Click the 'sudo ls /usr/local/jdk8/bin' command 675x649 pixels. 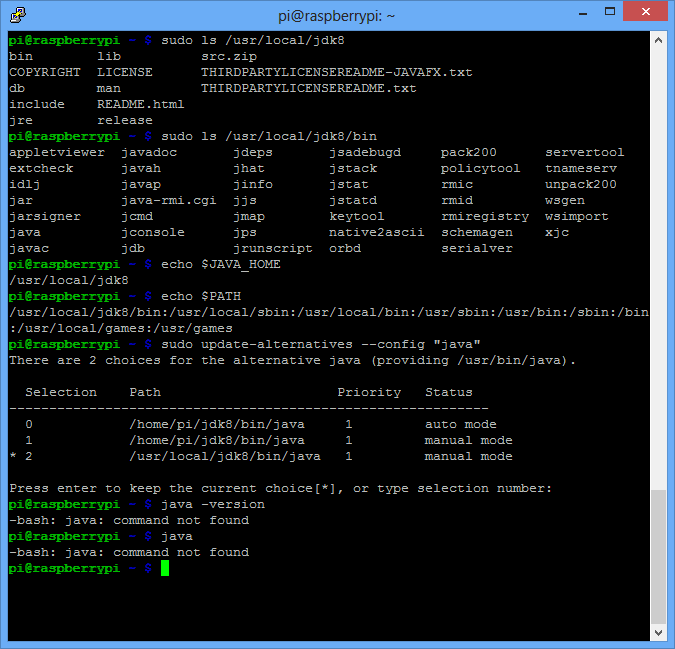(x=269, y=136)
